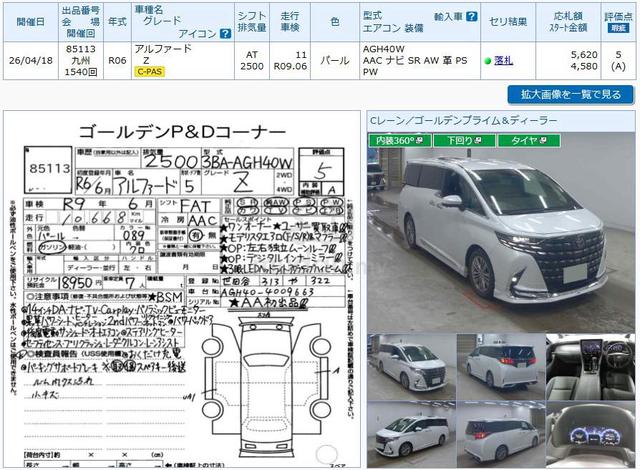
Task: Open the dashboard interior thumbnail
Action: (x=590, y=367)
